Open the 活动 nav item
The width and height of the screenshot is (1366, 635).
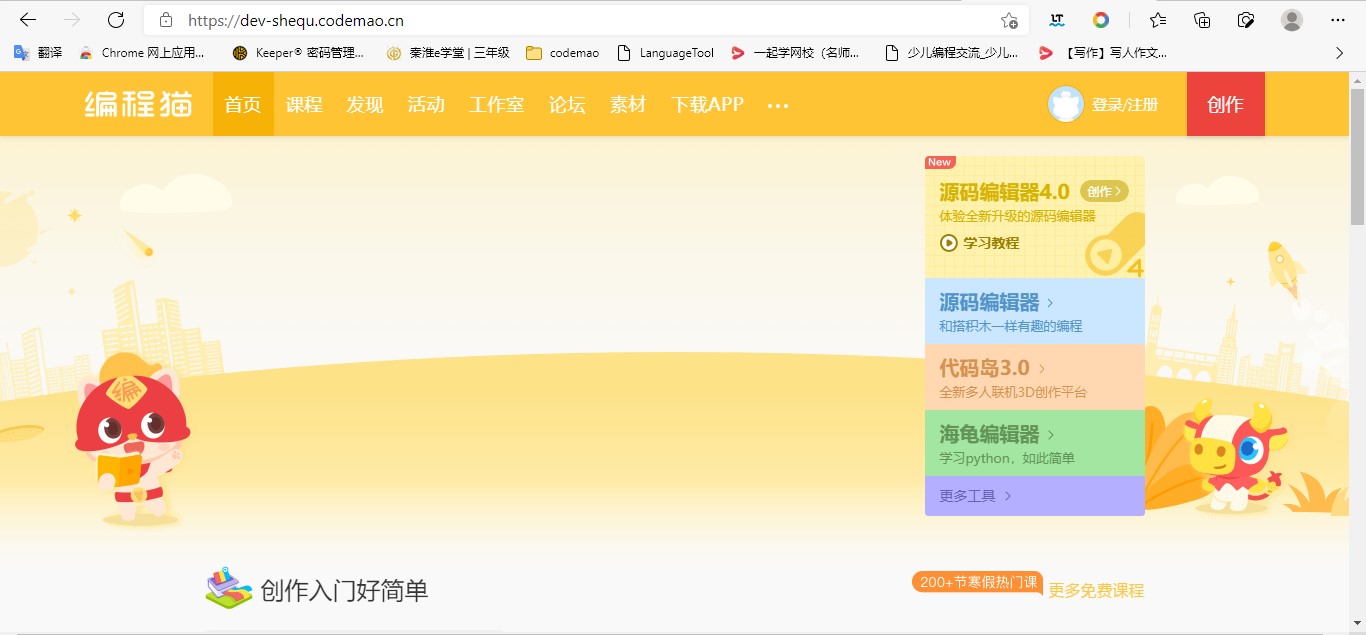click(426, 104)
